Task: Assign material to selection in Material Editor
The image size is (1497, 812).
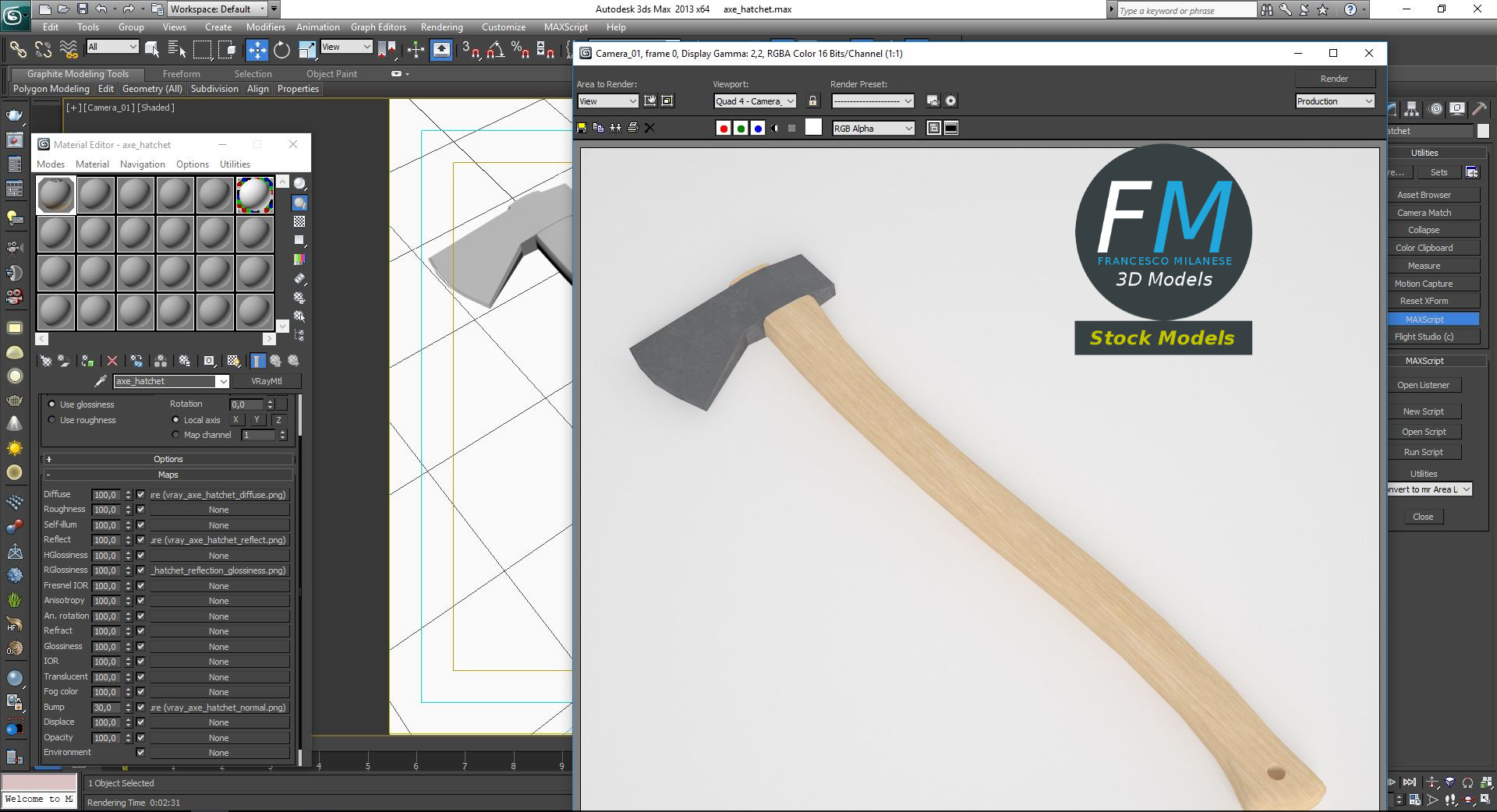Action: [x=87, y=360]
